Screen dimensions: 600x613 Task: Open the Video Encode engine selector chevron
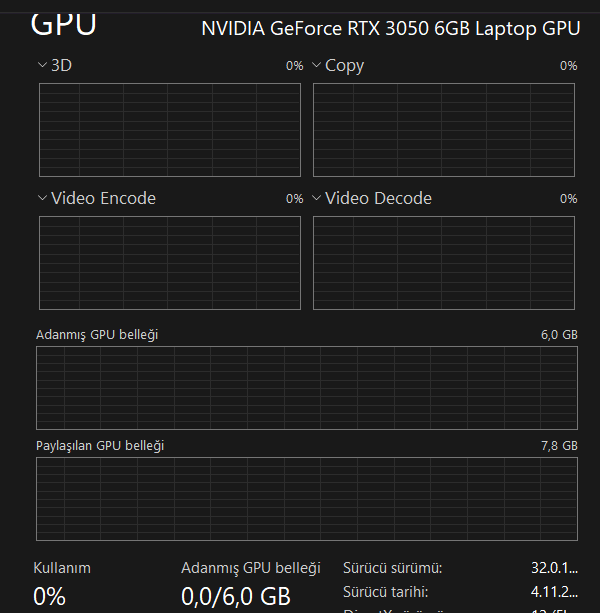pyautogui.click(x=42, y=198)
